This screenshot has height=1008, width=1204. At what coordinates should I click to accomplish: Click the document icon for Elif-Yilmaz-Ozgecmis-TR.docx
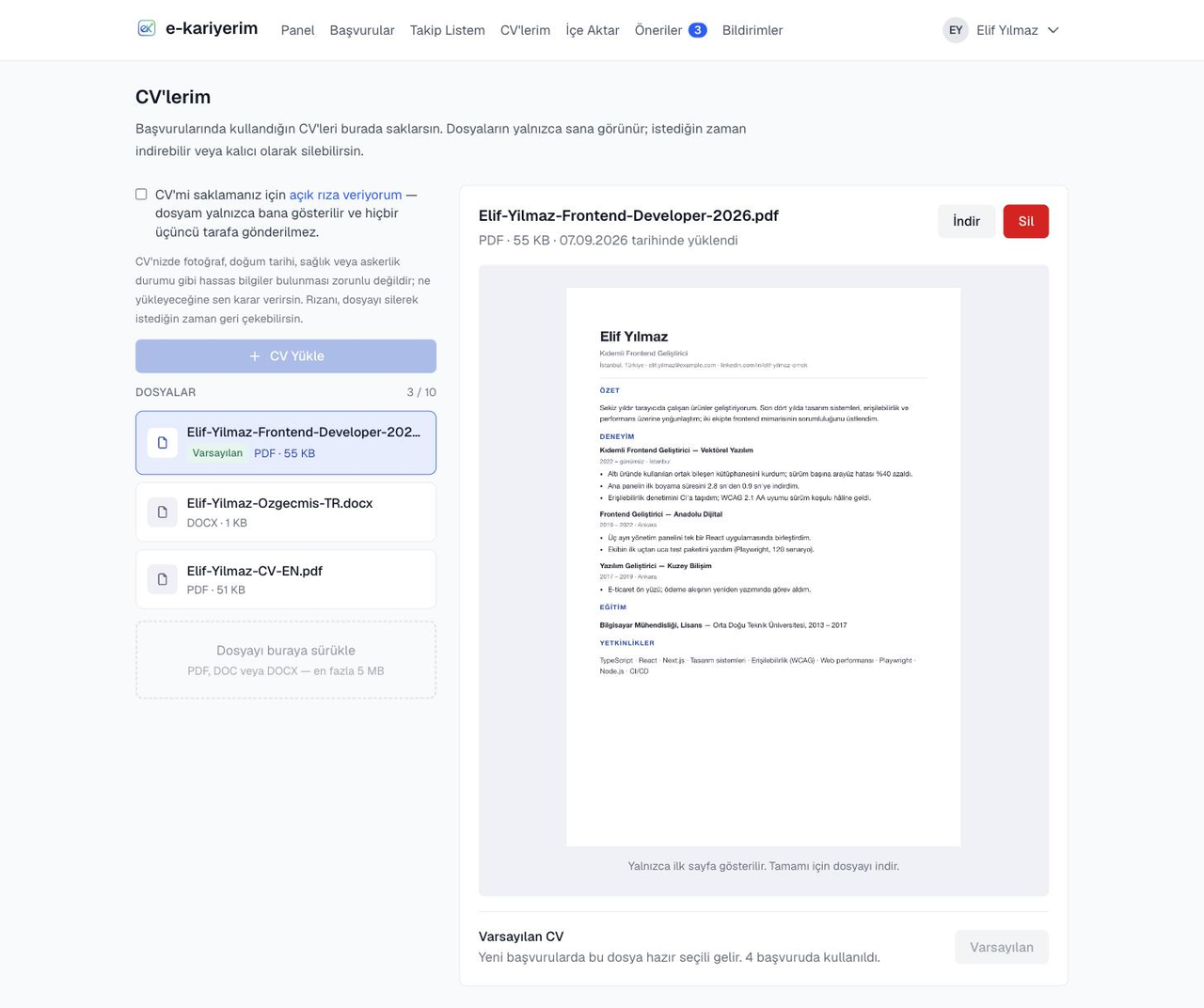[x=162, y=512]
